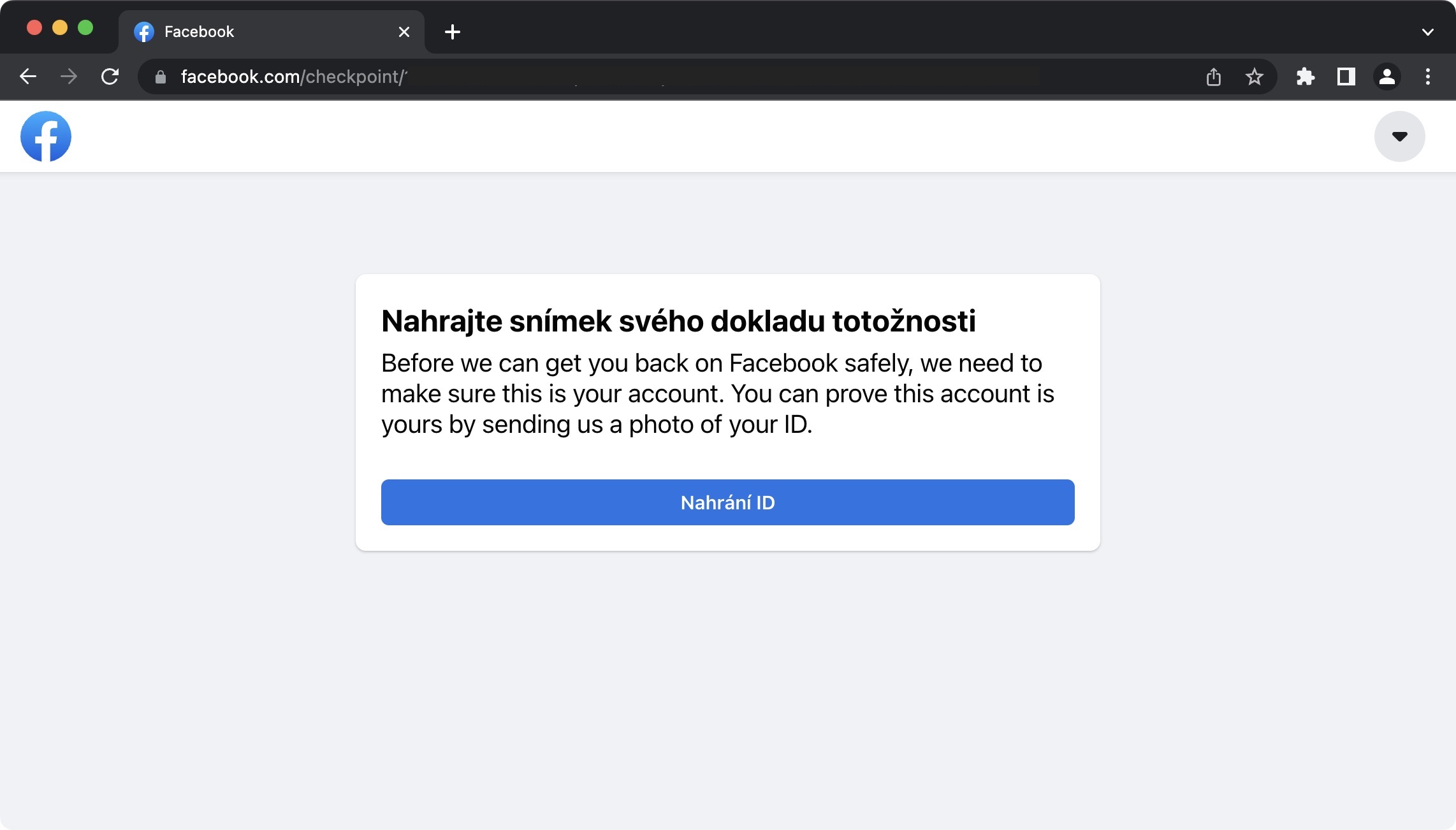Toggle the browser side panel
Viewport: 1456px width, 830px height.
coord(1346,77)
